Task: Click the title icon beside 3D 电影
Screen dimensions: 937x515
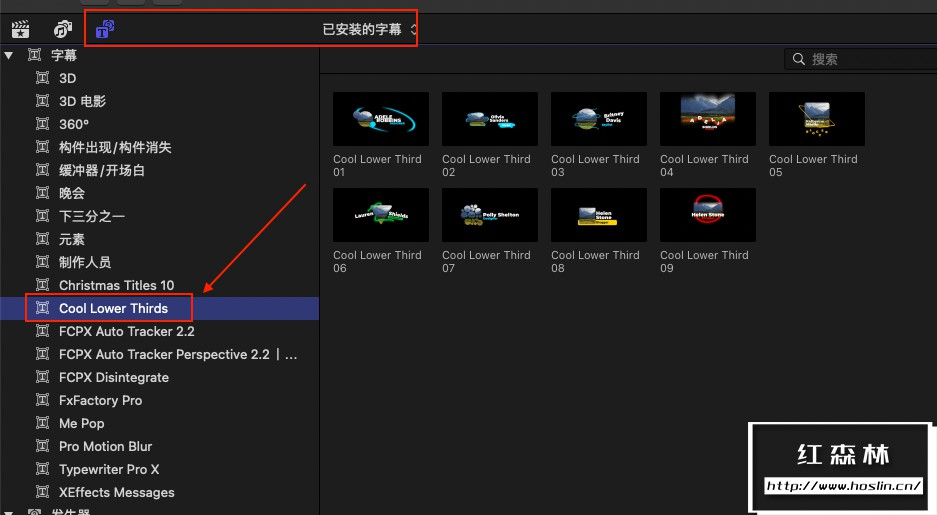Action: (x=42, y=101)
